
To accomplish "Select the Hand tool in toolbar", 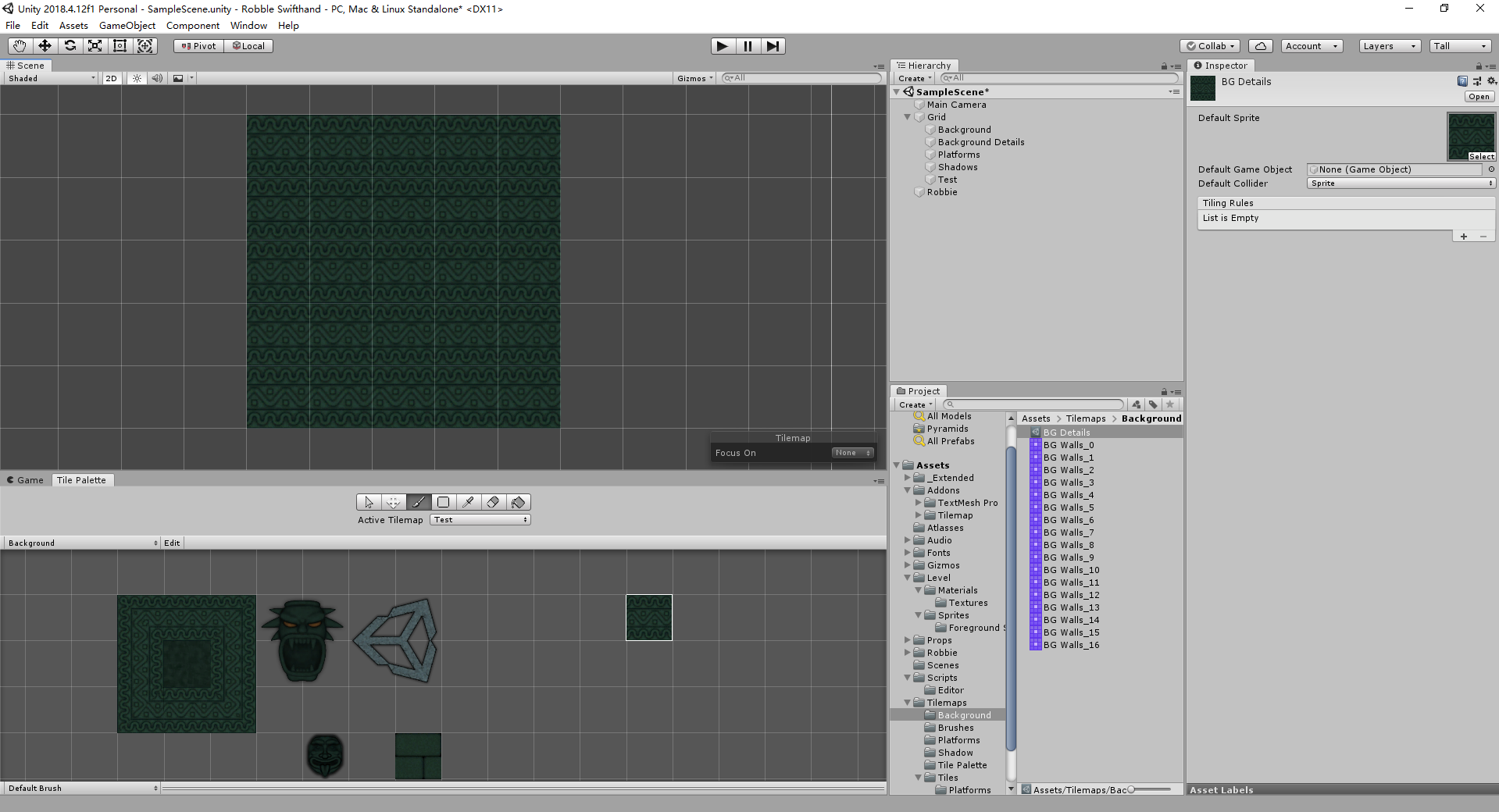I will 20,46.
